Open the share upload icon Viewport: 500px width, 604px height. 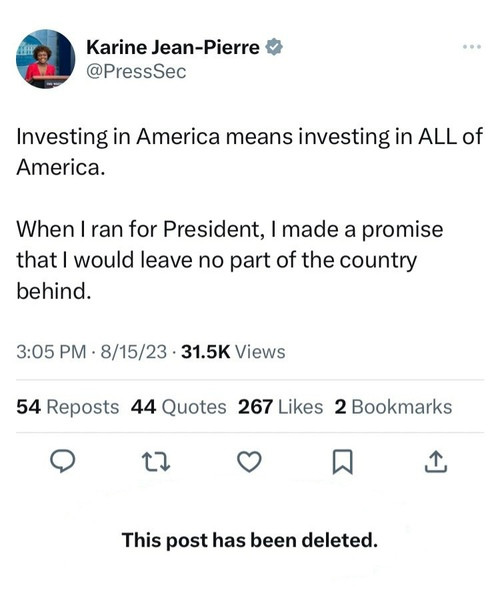[436, 461]
